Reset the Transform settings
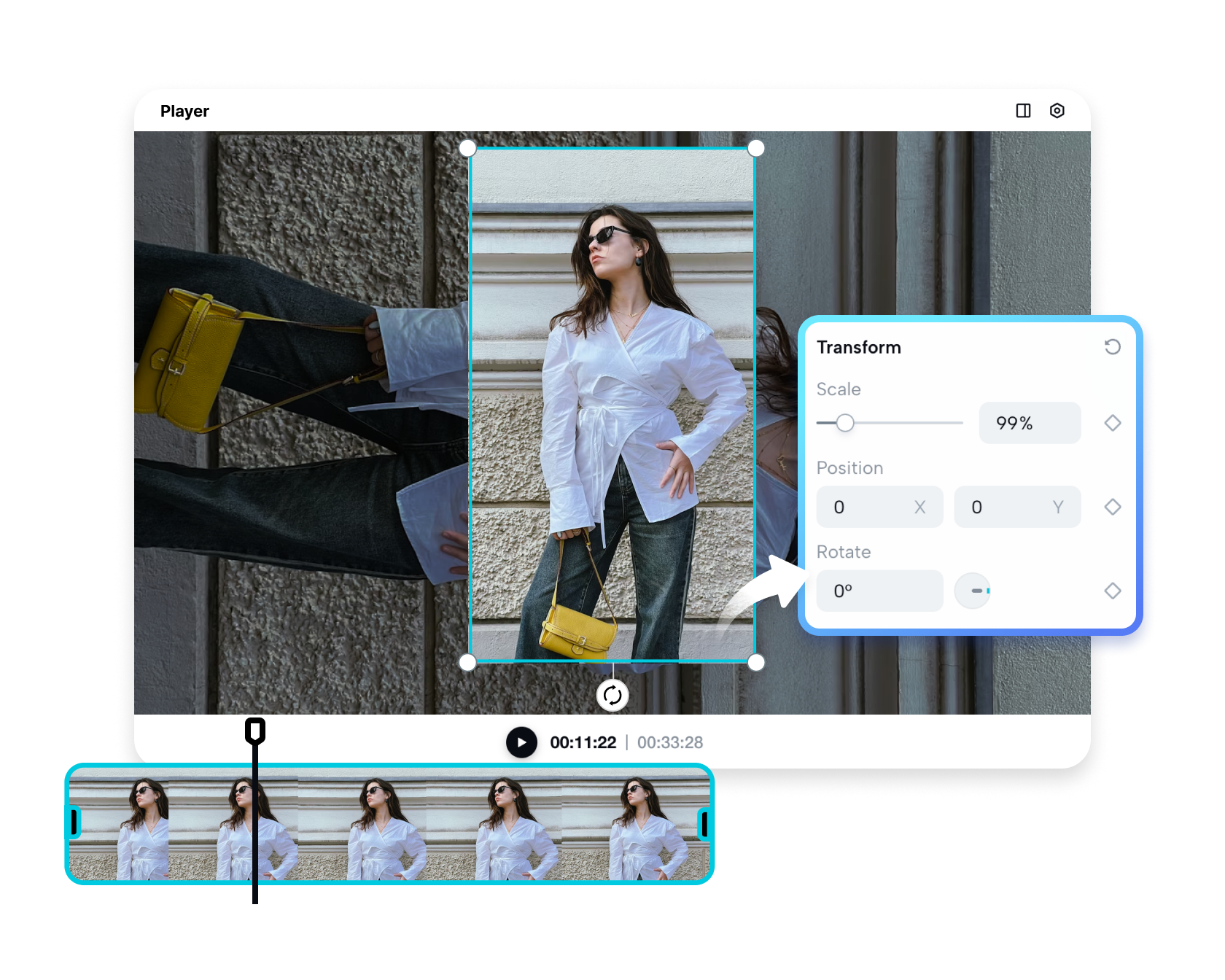The image size is (1225, 980). [1113, 347]
